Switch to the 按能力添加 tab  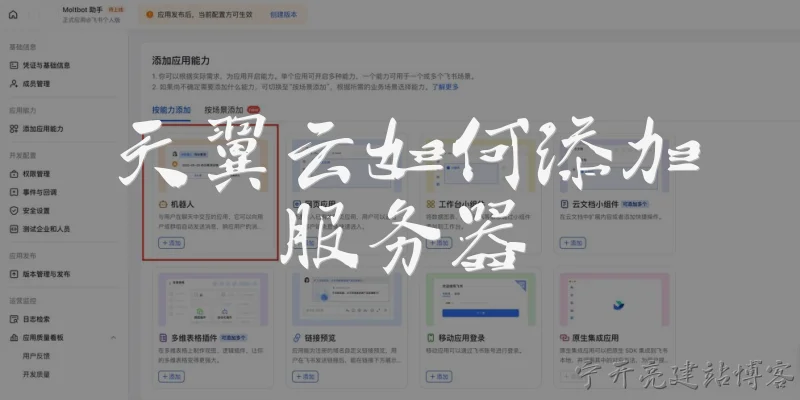tap(171, 110)
